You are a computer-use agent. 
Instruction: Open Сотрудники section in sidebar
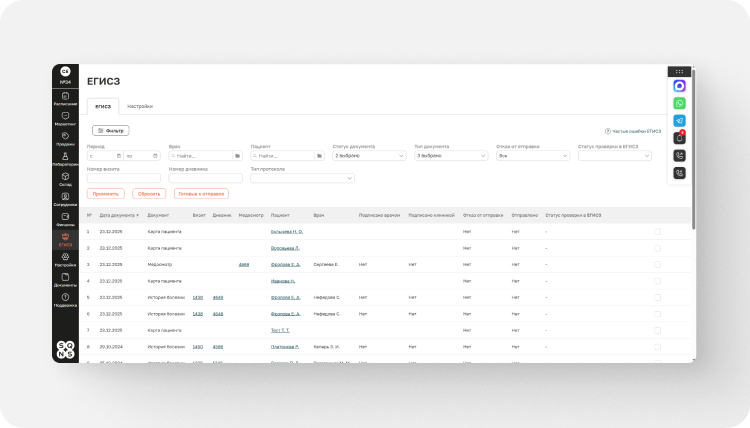66,199
